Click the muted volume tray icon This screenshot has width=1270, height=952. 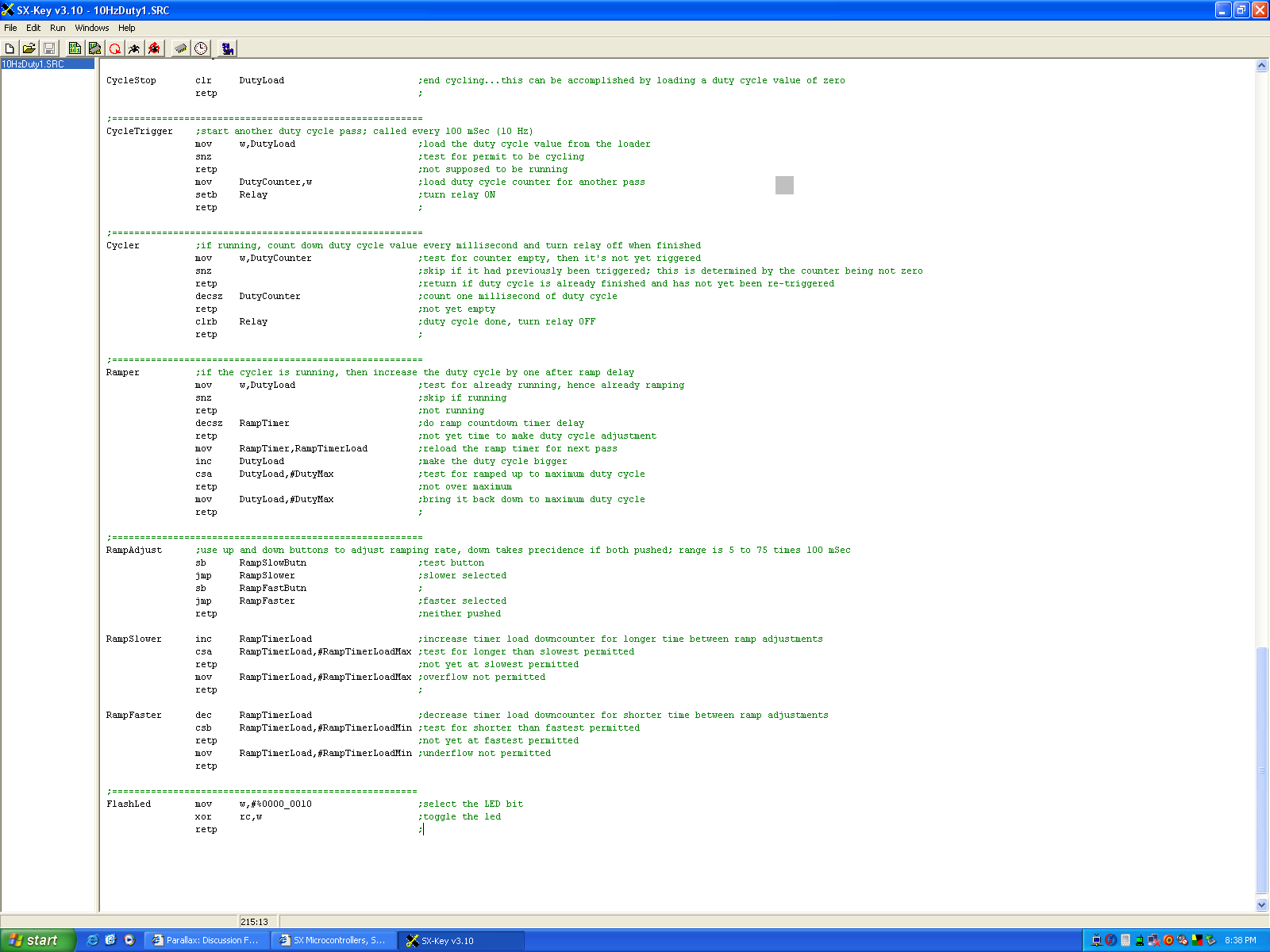click(1182, 940)
